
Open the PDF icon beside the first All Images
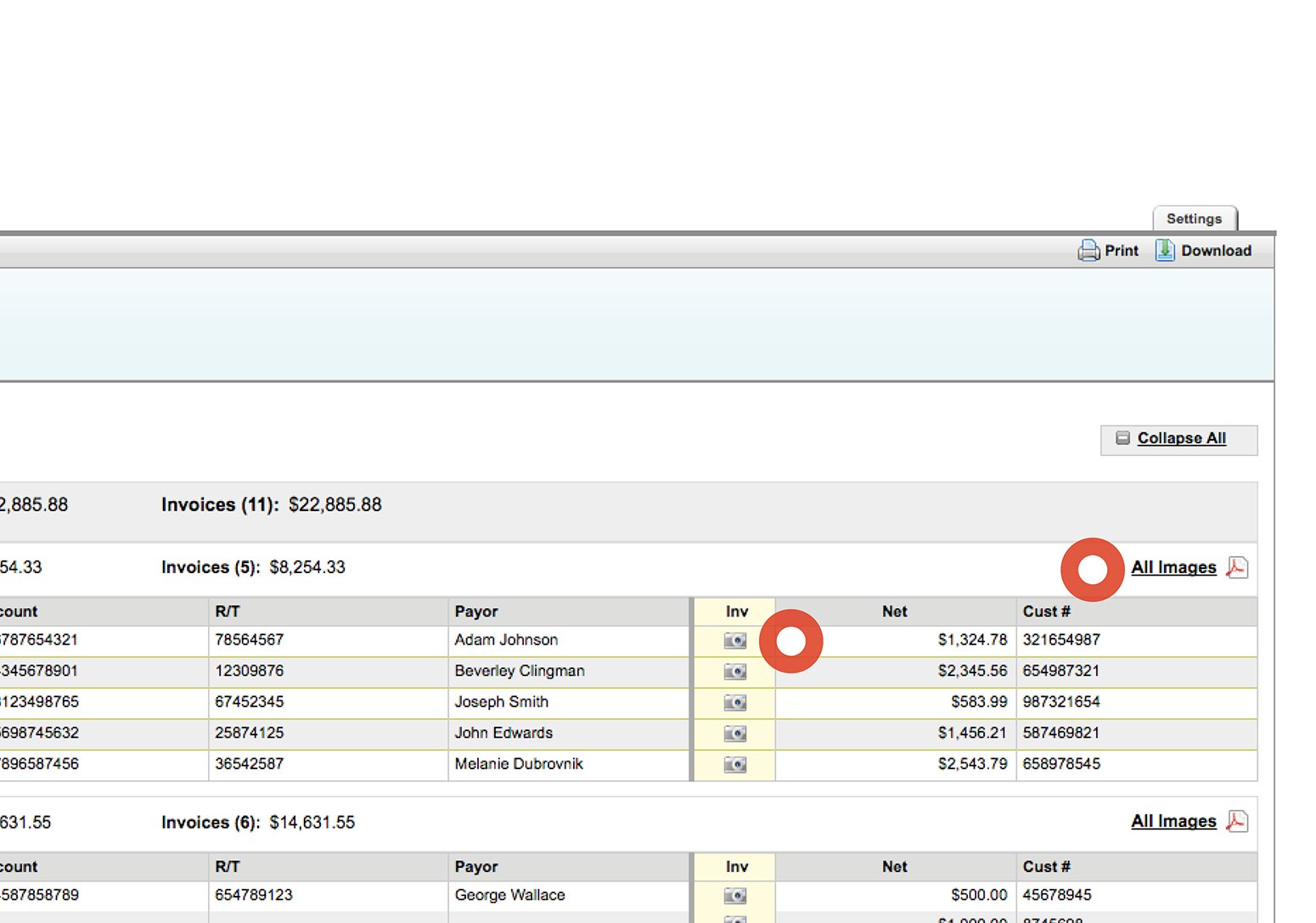click(1237, 567)
